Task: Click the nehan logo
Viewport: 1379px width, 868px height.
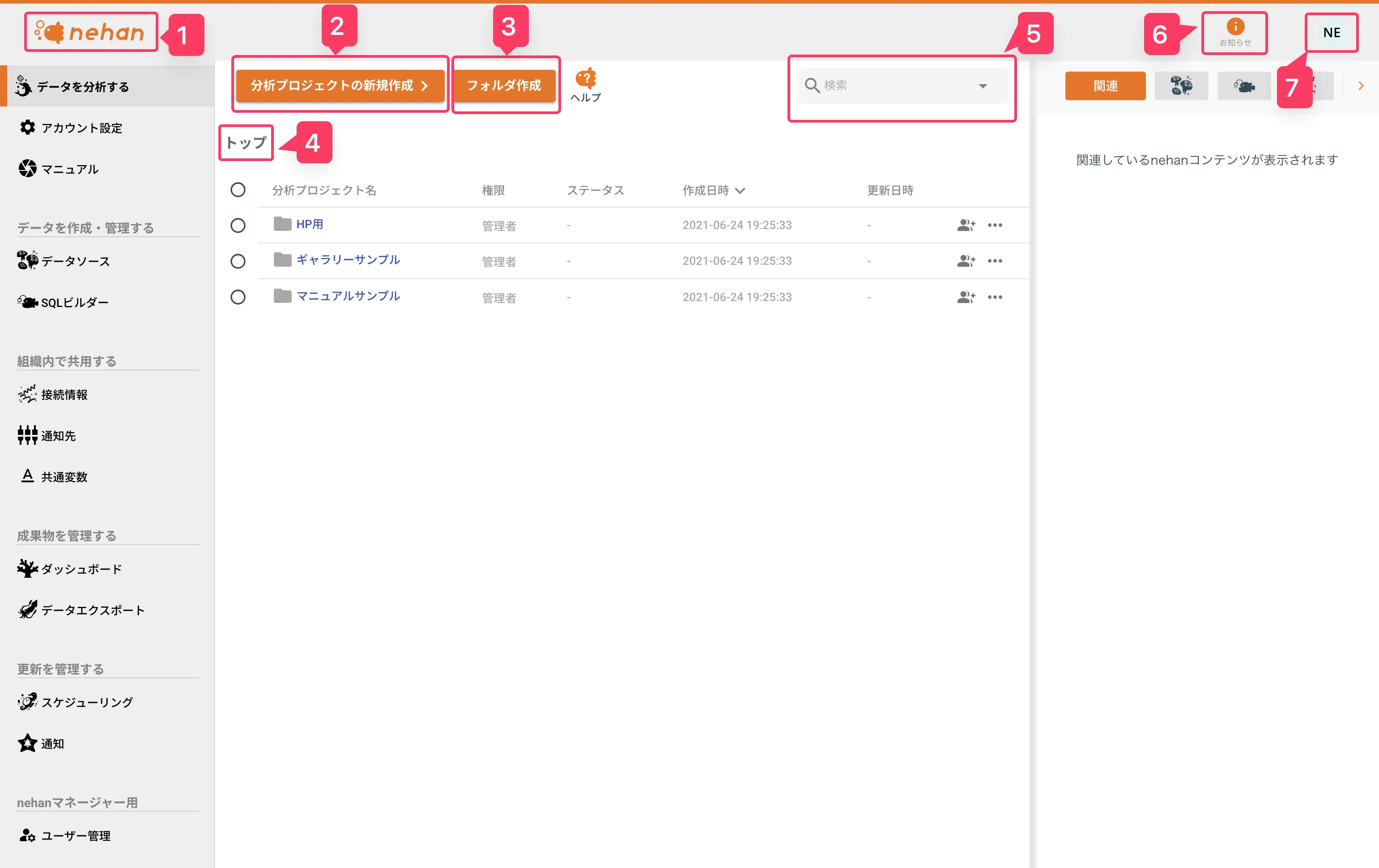Action: pos(90,32)
